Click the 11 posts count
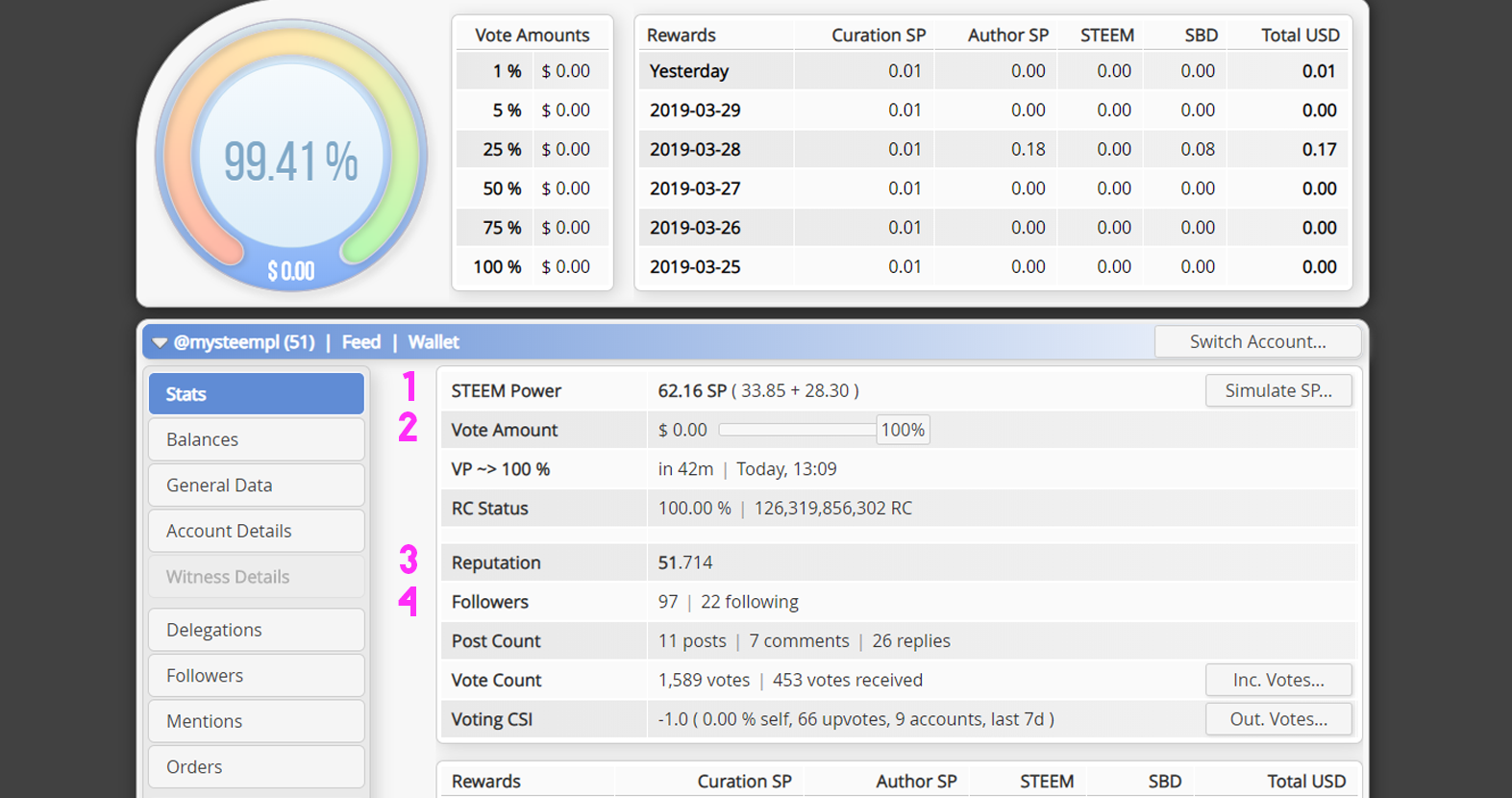1512x798 pixels. 692,641
